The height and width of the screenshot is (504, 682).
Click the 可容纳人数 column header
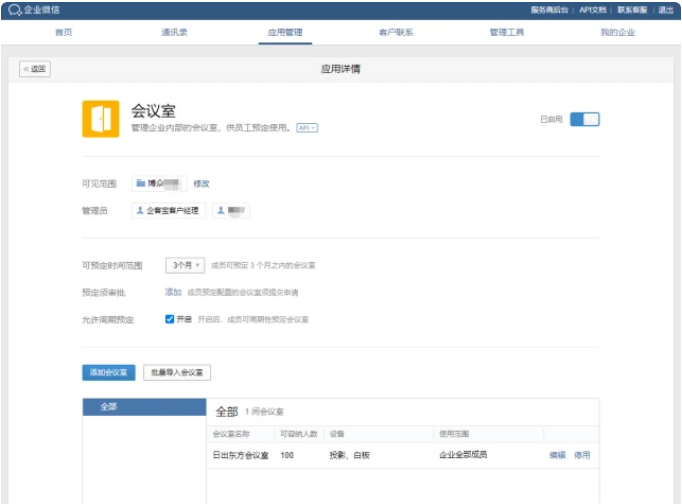tap(299, 434)
